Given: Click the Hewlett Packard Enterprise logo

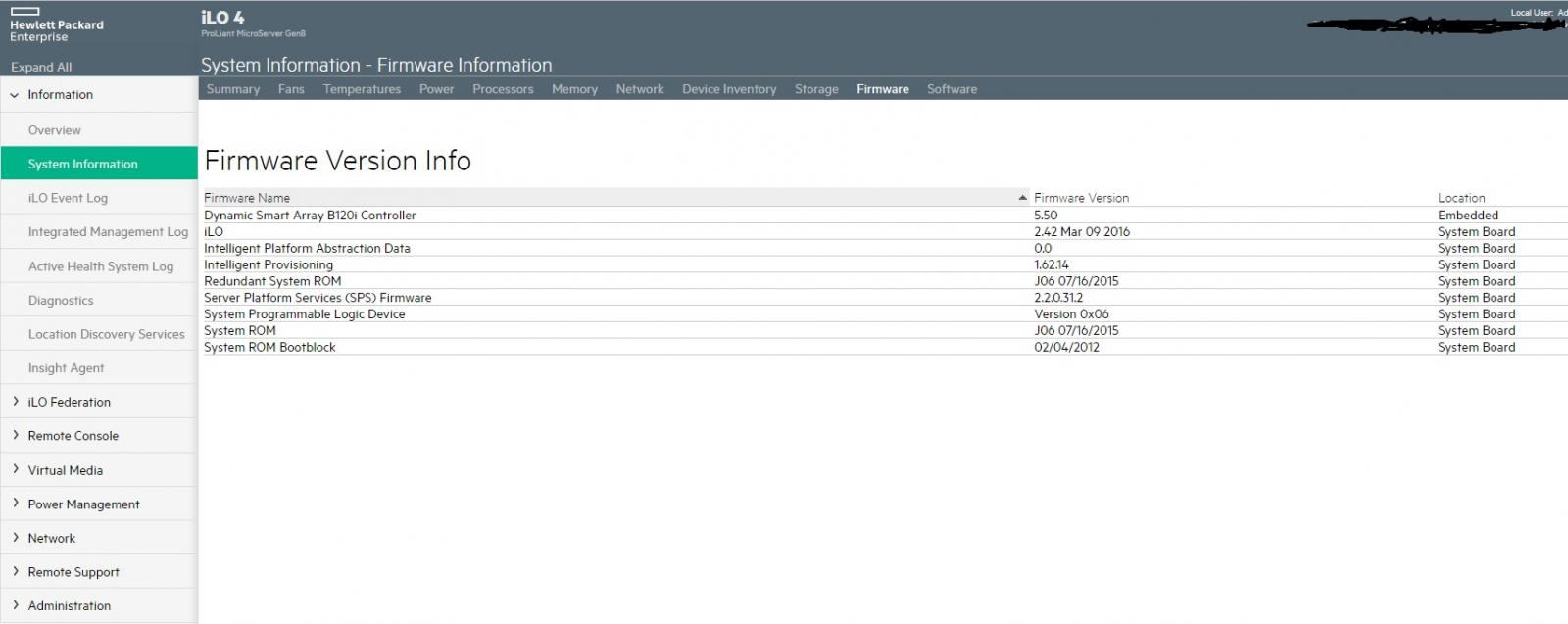Looking at the screenshot, I should coord(56,25).
